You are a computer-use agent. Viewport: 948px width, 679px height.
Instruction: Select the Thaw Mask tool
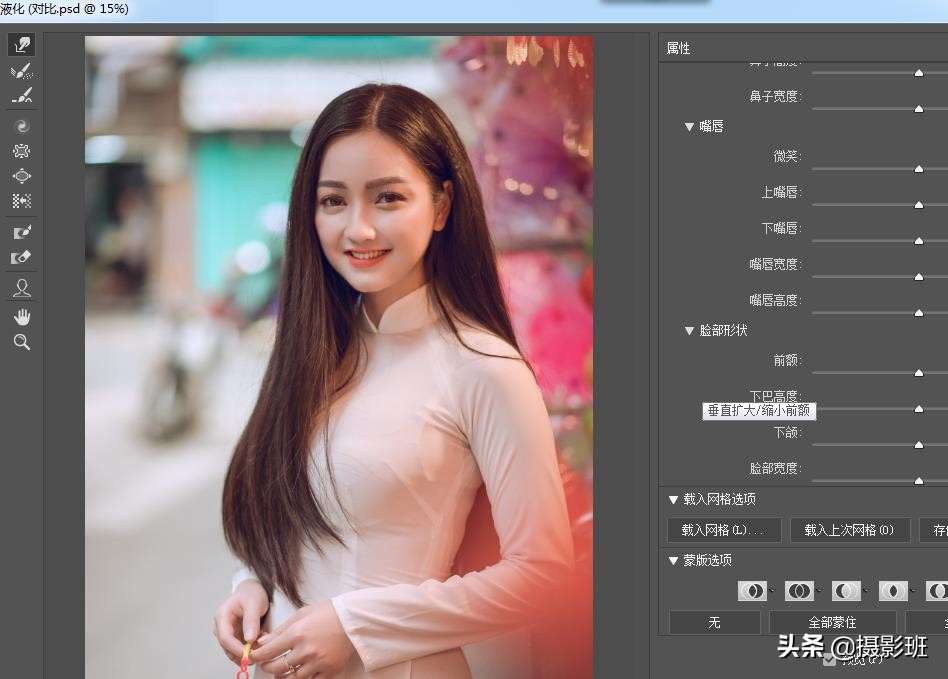(x=22, y=258)
